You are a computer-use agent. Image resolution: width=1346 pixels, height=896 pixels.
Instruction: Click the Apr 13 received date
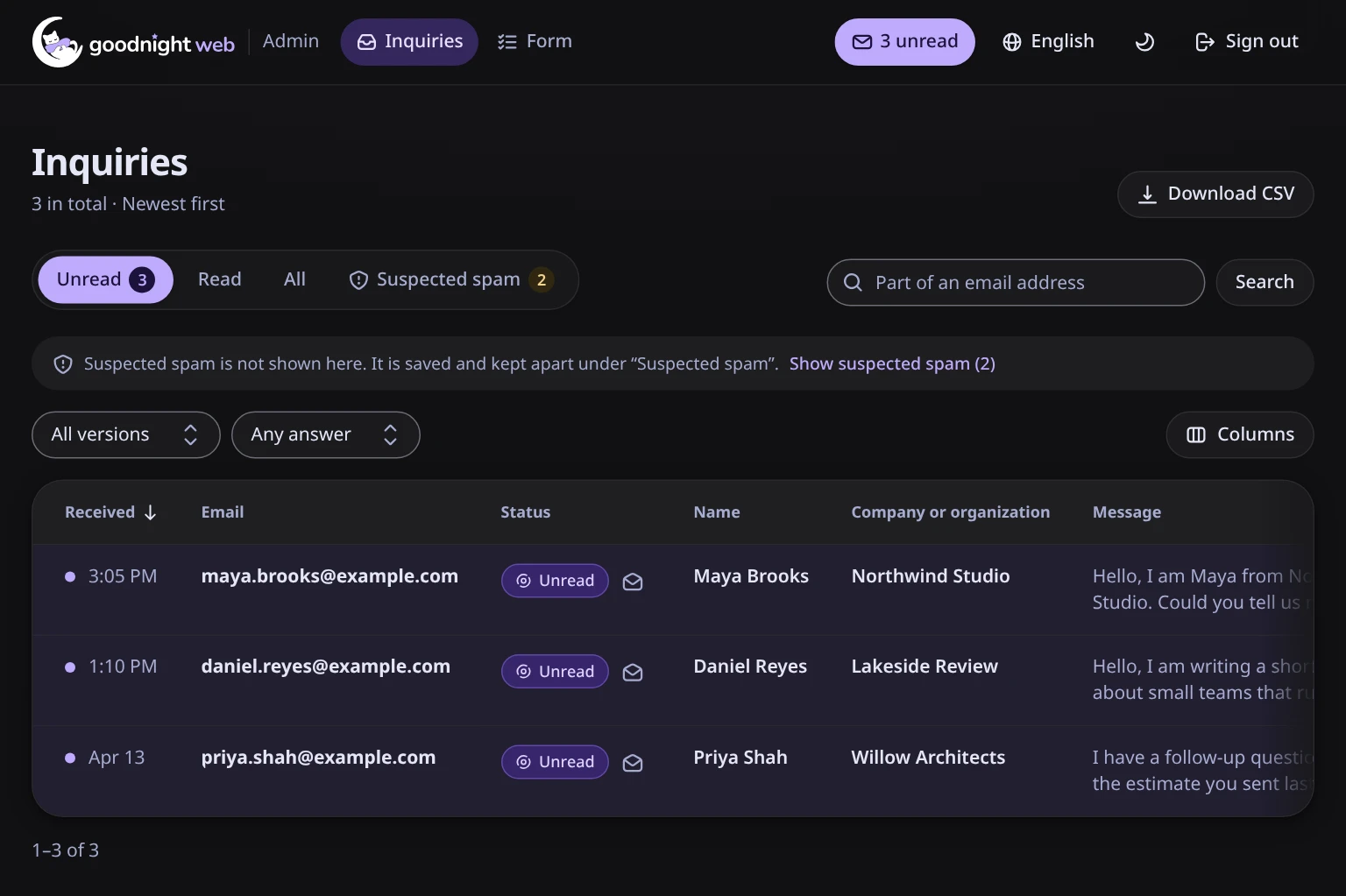coord(117,758)
